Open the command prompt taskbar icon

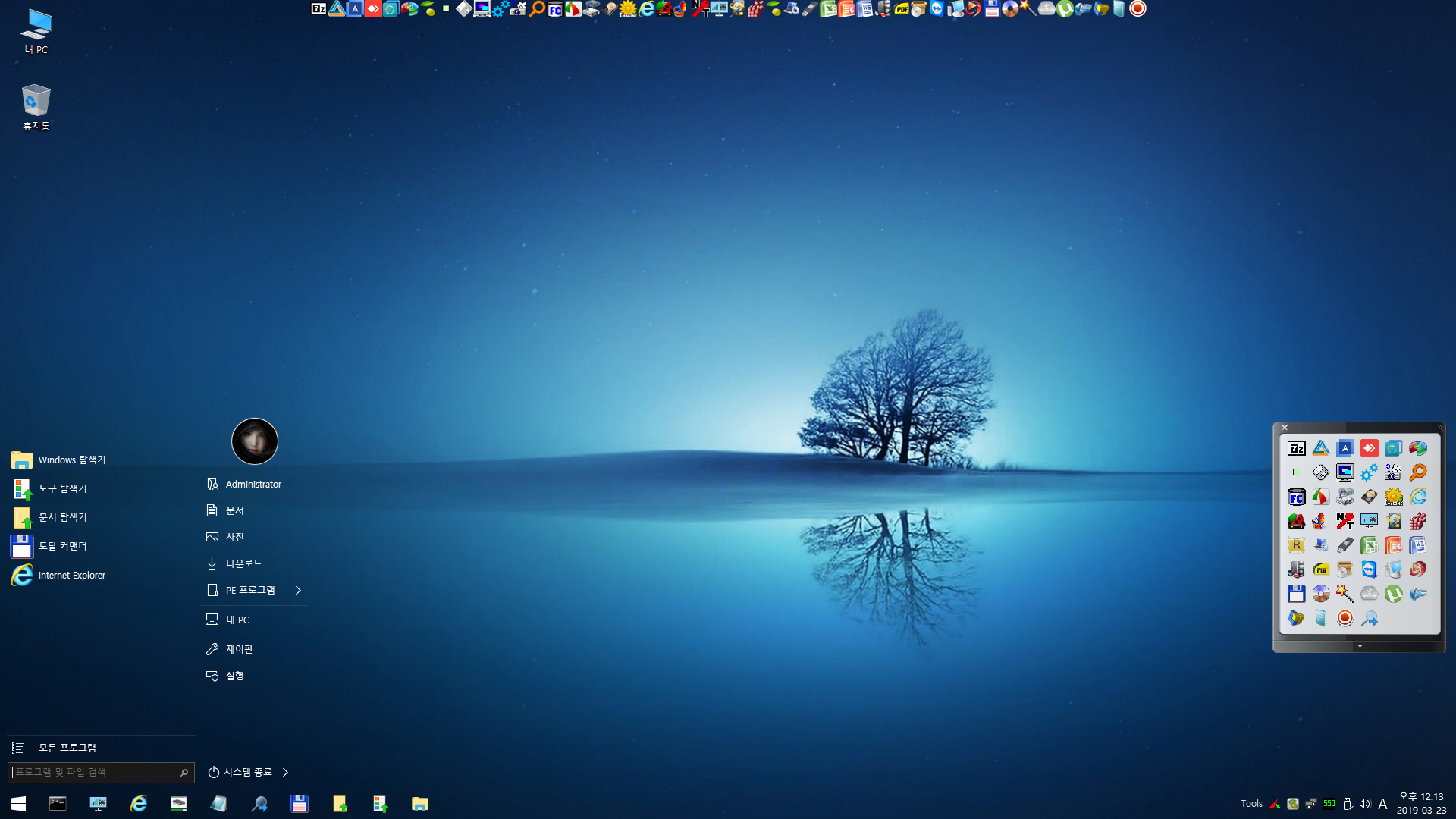pos(58,803)
